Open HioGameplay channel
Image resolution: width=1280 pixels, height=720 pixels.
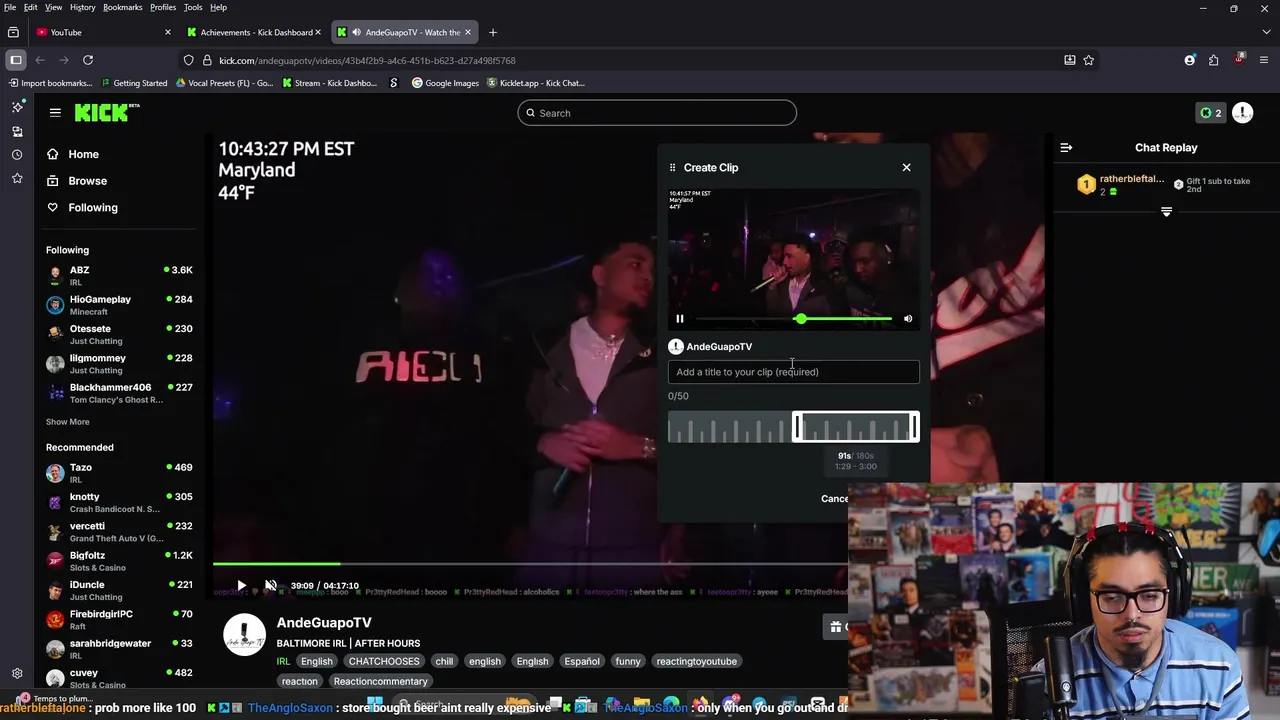119,304
